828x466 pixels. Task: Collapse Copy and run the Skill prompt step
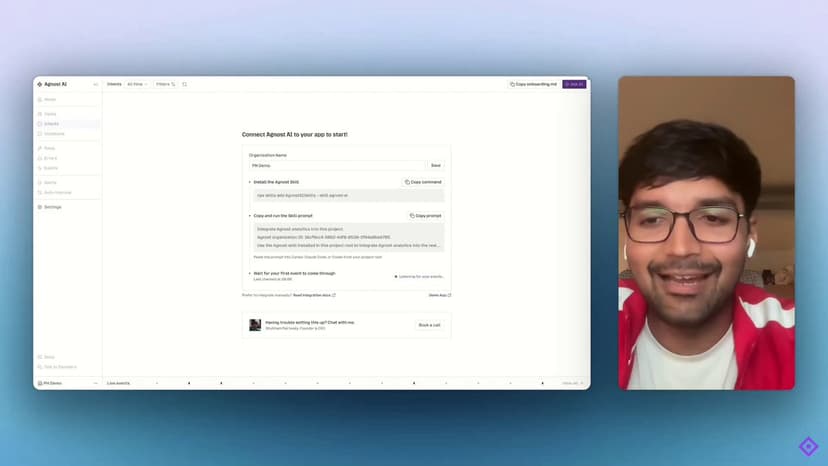(250, 216)
